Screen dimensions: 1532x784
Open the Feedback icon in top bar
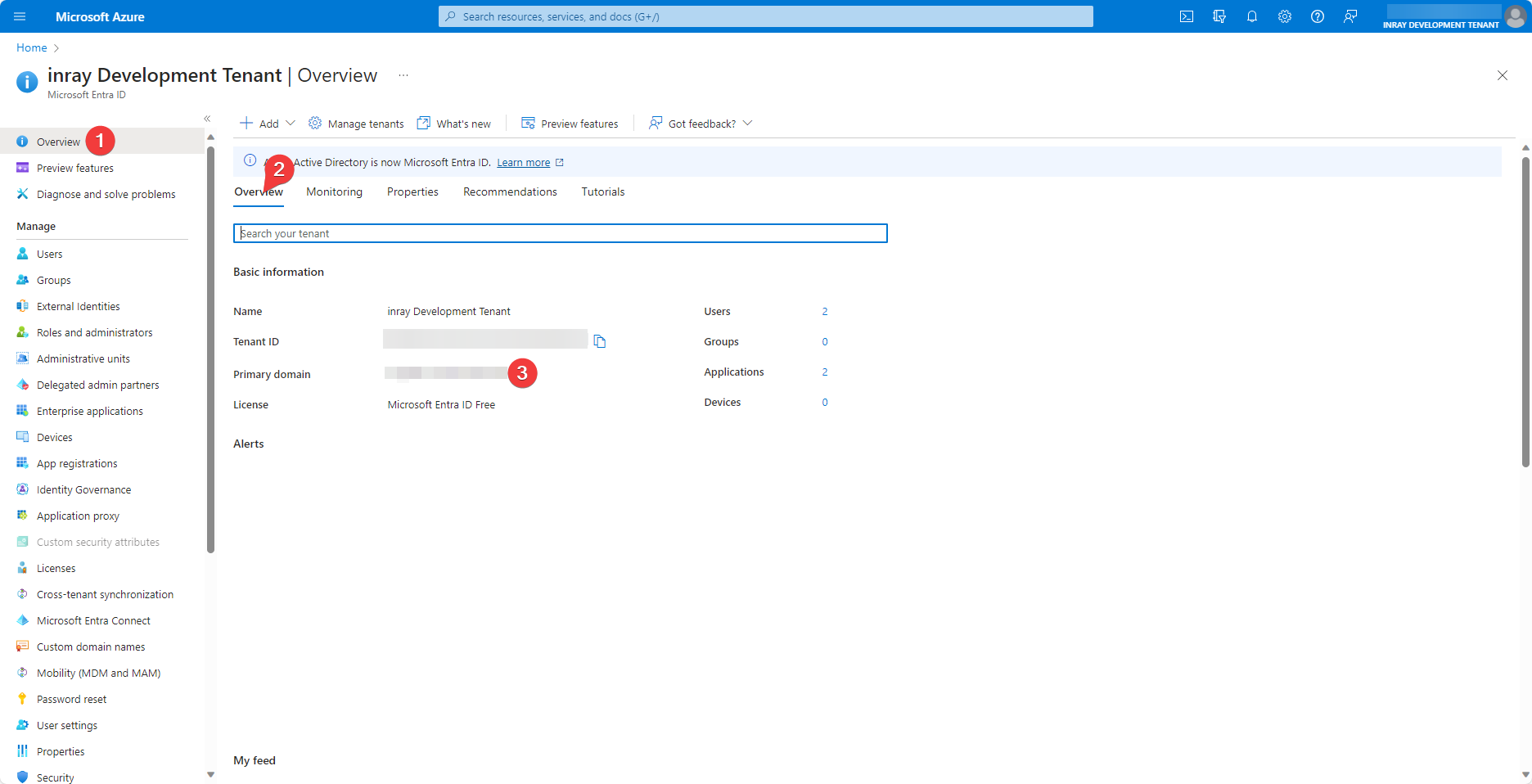[x=1350, y=16]
